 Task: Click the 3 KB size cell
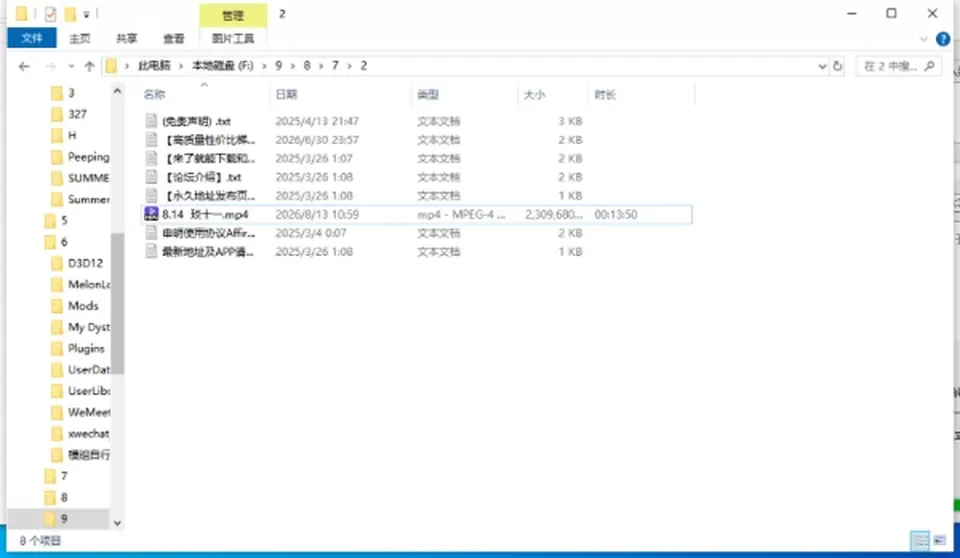[570, 121]
